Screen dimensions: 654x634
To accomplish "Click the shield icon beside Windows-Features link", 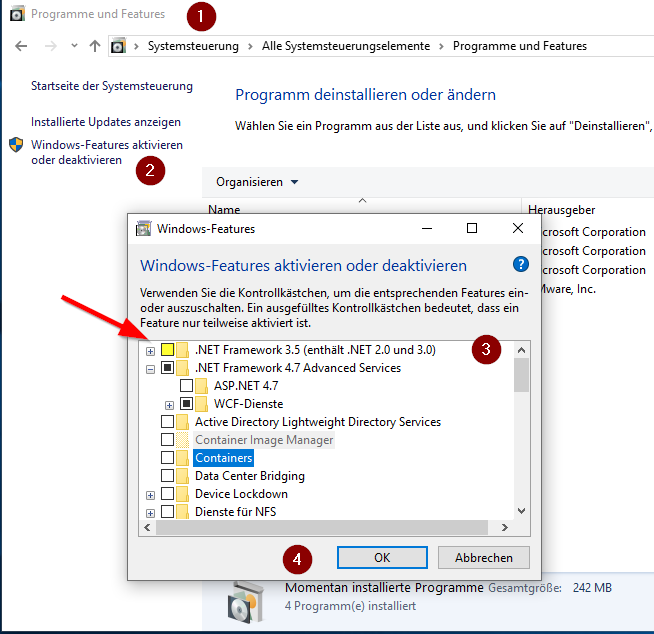I will point(16,145).
